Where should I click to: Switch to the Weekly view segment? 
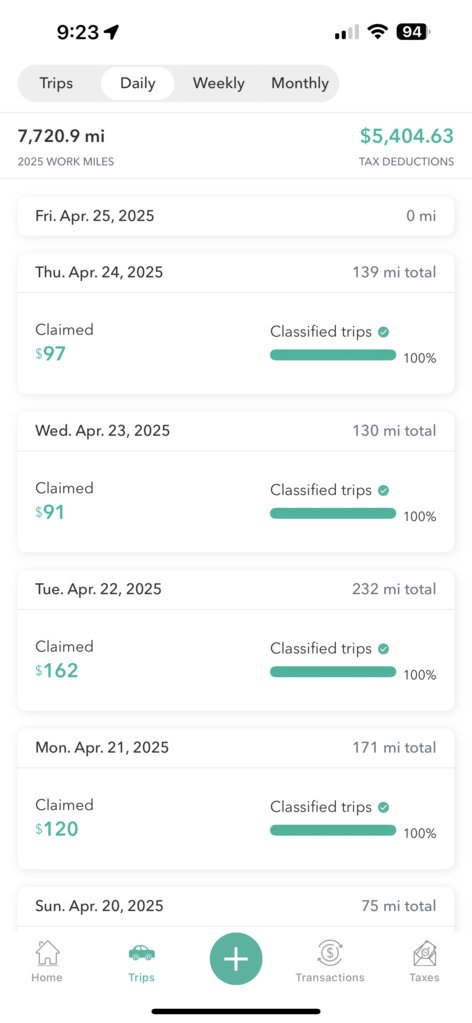point(218,84)
